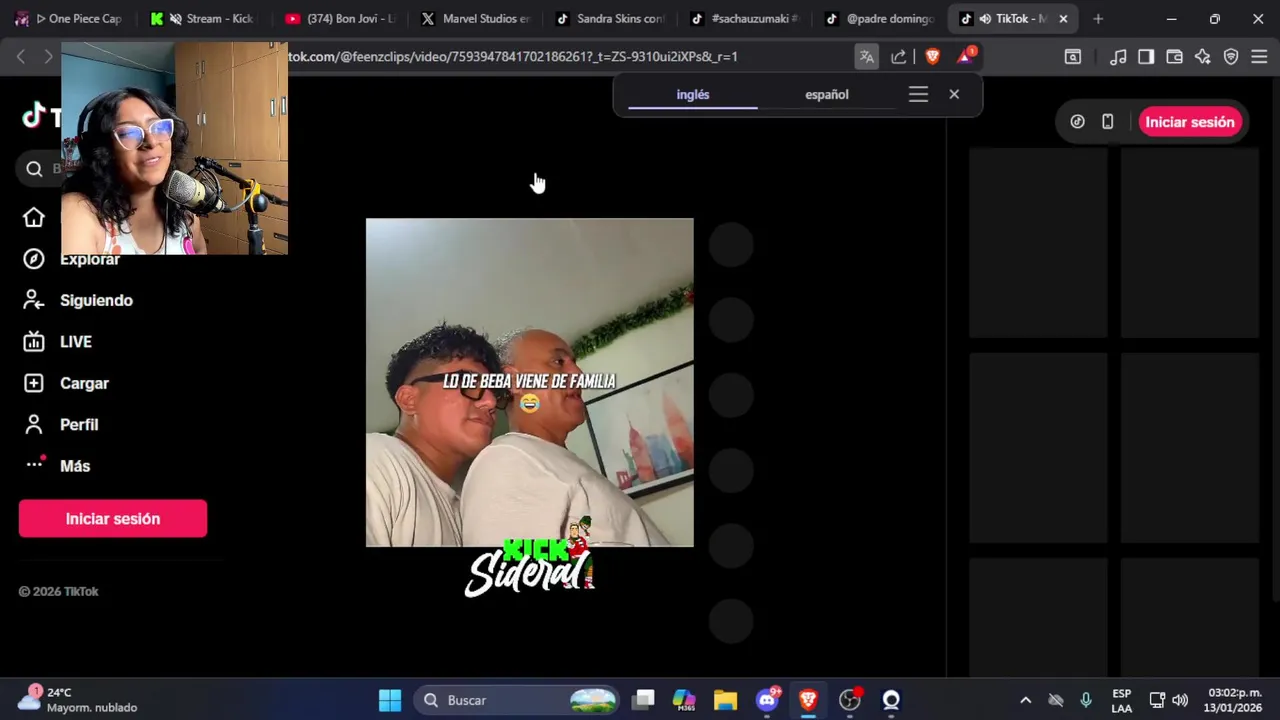Open the clock and date panel
The image size is (1280, 720).
[1234, 700]
